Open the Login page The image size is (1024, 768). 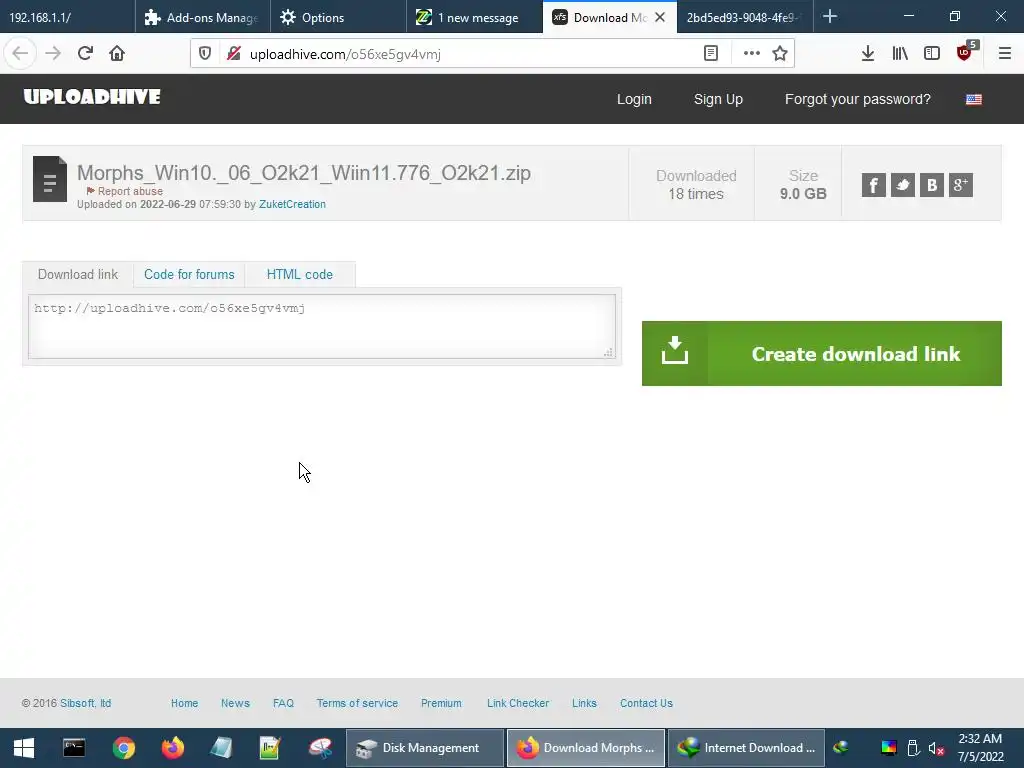tap(634, 99)
